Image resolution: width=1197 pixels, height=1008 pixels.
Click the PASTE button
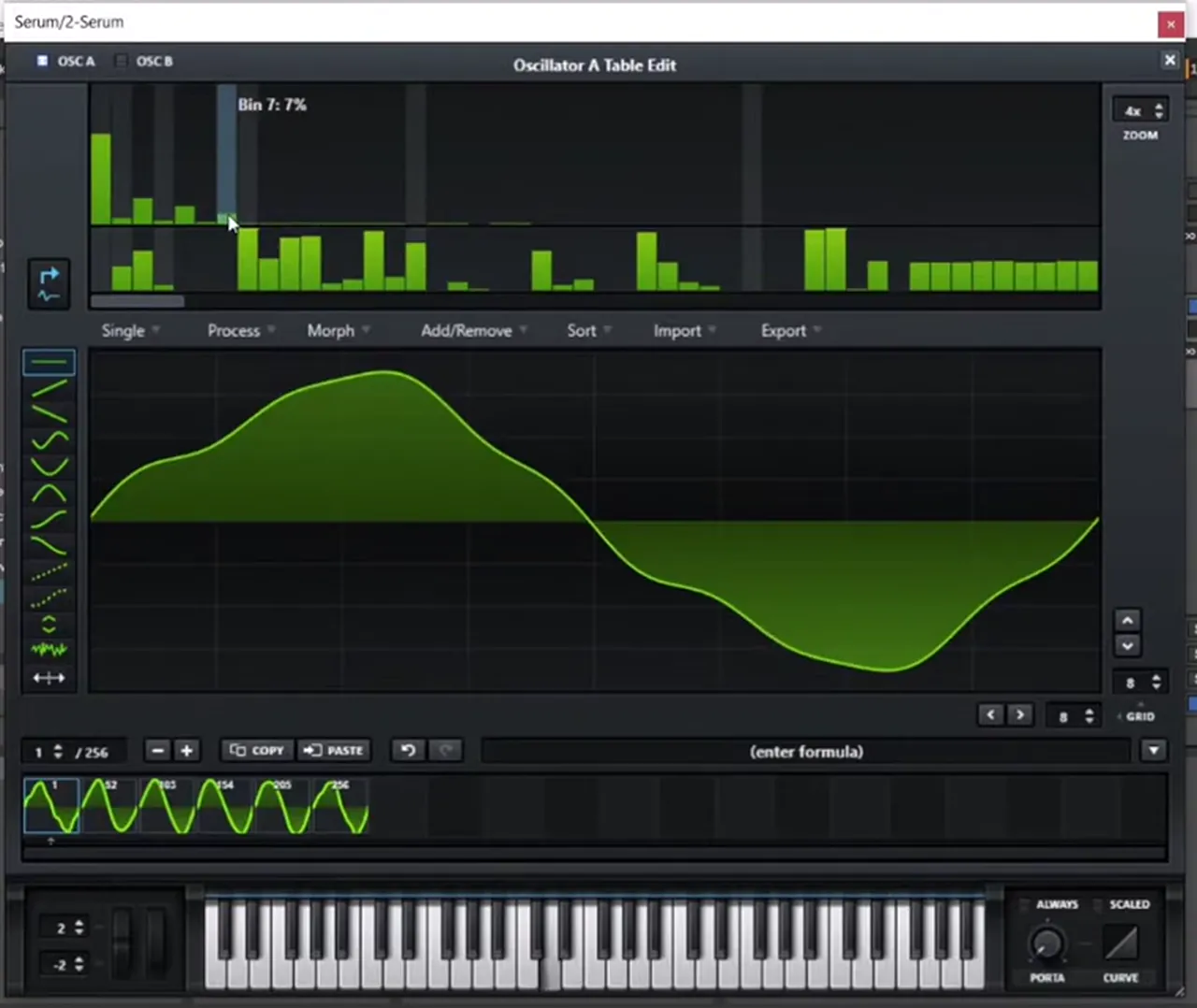click(x=334, y=751)
